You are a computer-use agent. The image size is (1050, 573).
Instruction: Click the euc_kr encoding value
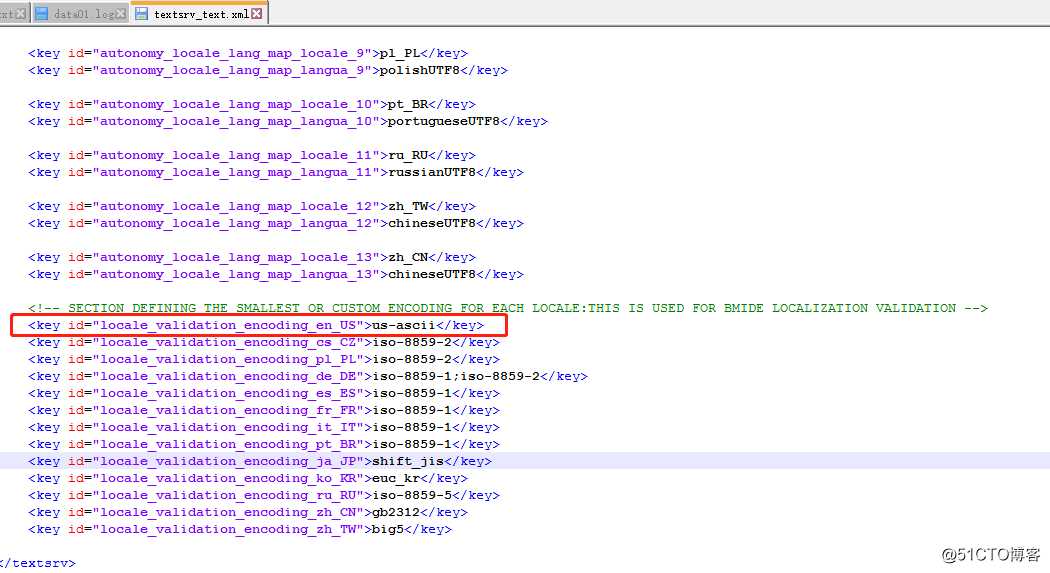(396, 479)
